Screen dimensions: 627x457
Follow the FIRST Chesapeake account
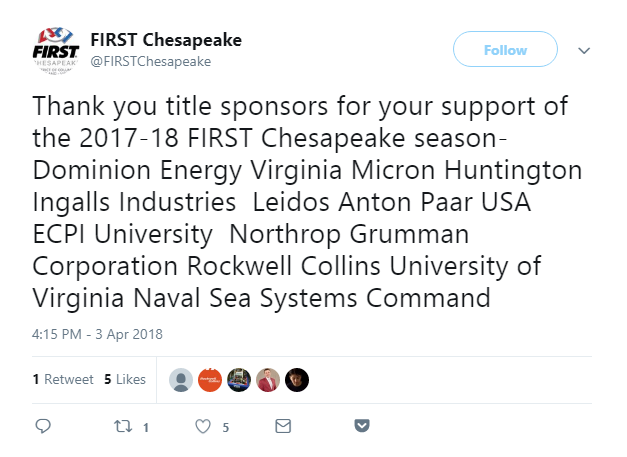coord(505,49)
